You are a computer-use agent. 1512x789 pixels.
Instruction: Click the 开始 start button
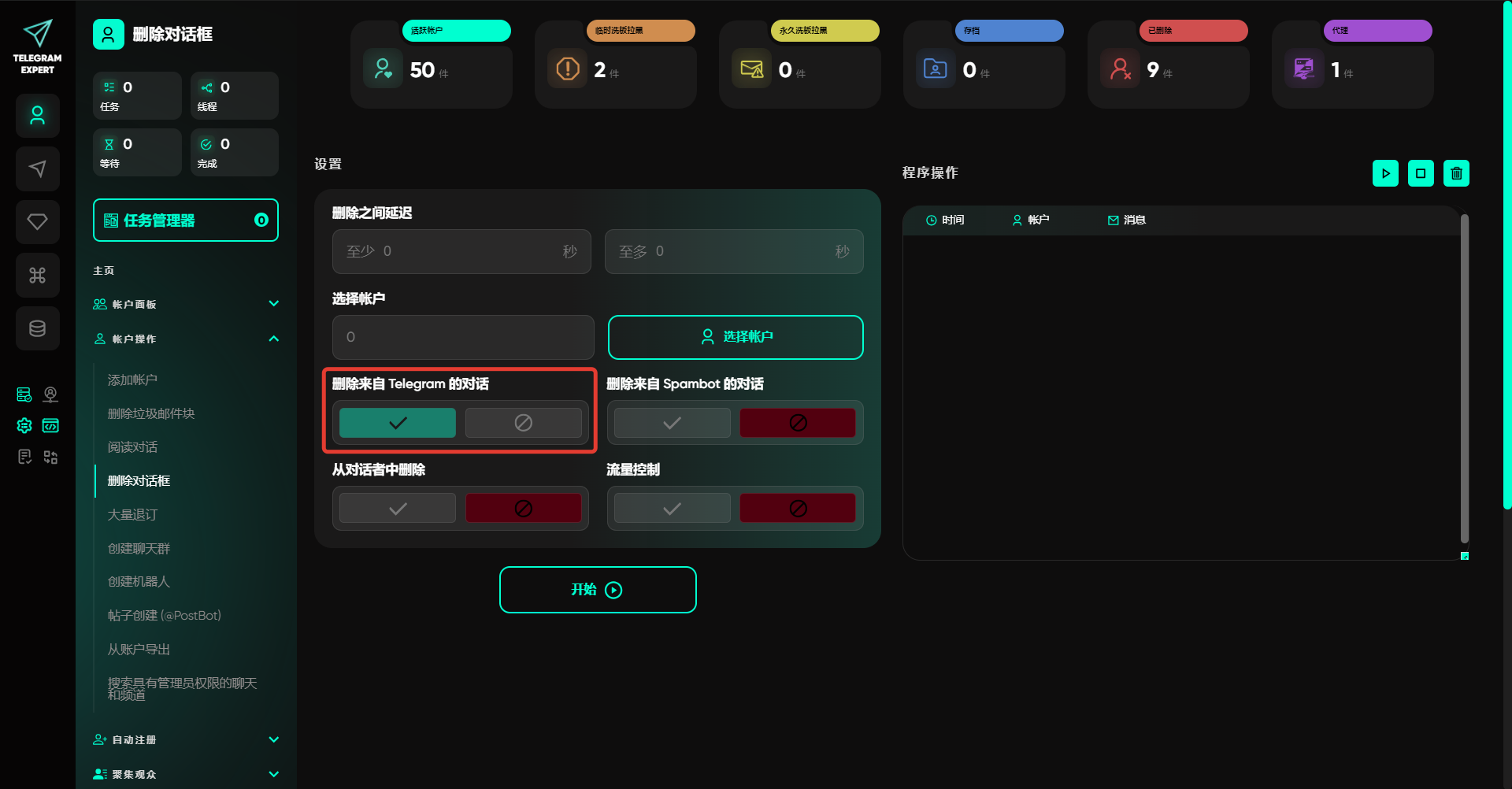coord(598,590)
